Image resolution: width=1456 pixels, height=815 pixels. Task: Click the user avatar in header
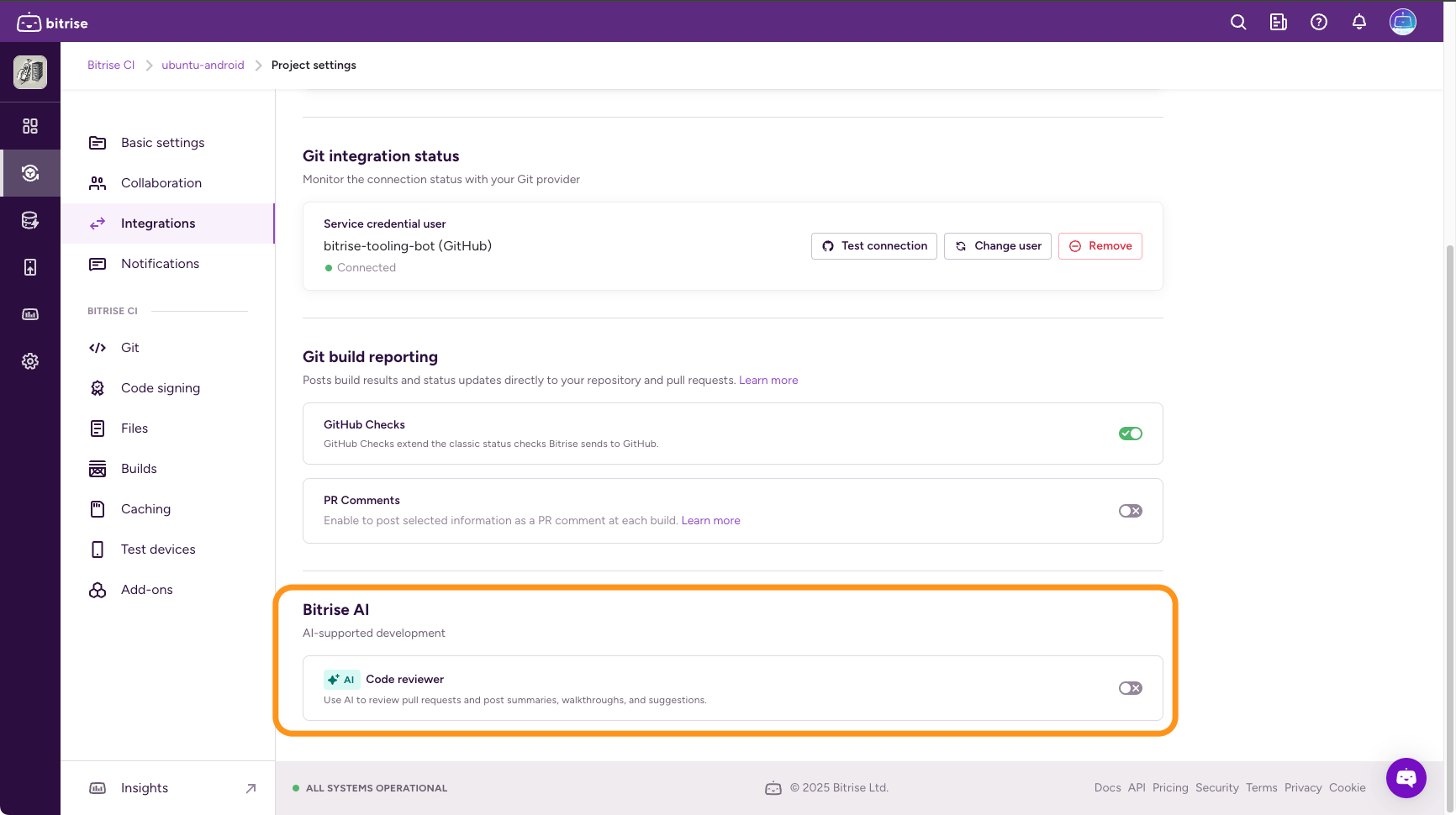pos(1403,22)
